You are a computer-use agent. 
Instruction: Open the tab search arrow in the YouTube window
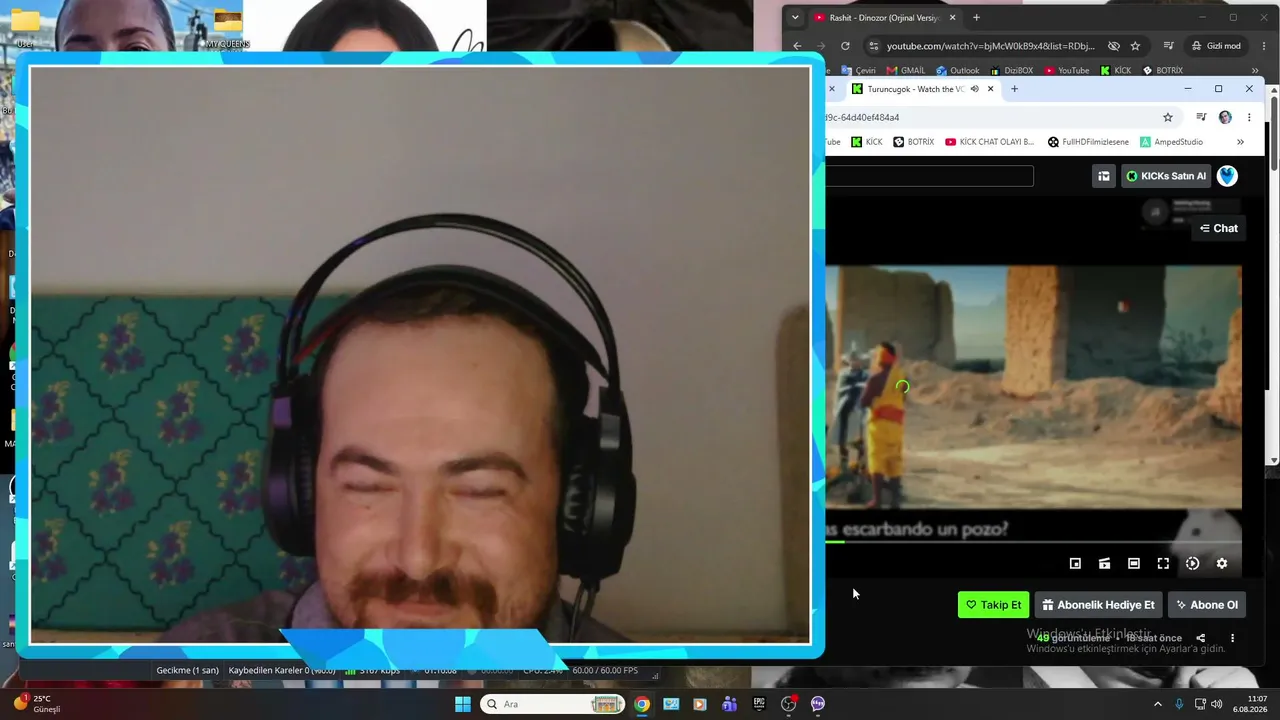(795, 17)
